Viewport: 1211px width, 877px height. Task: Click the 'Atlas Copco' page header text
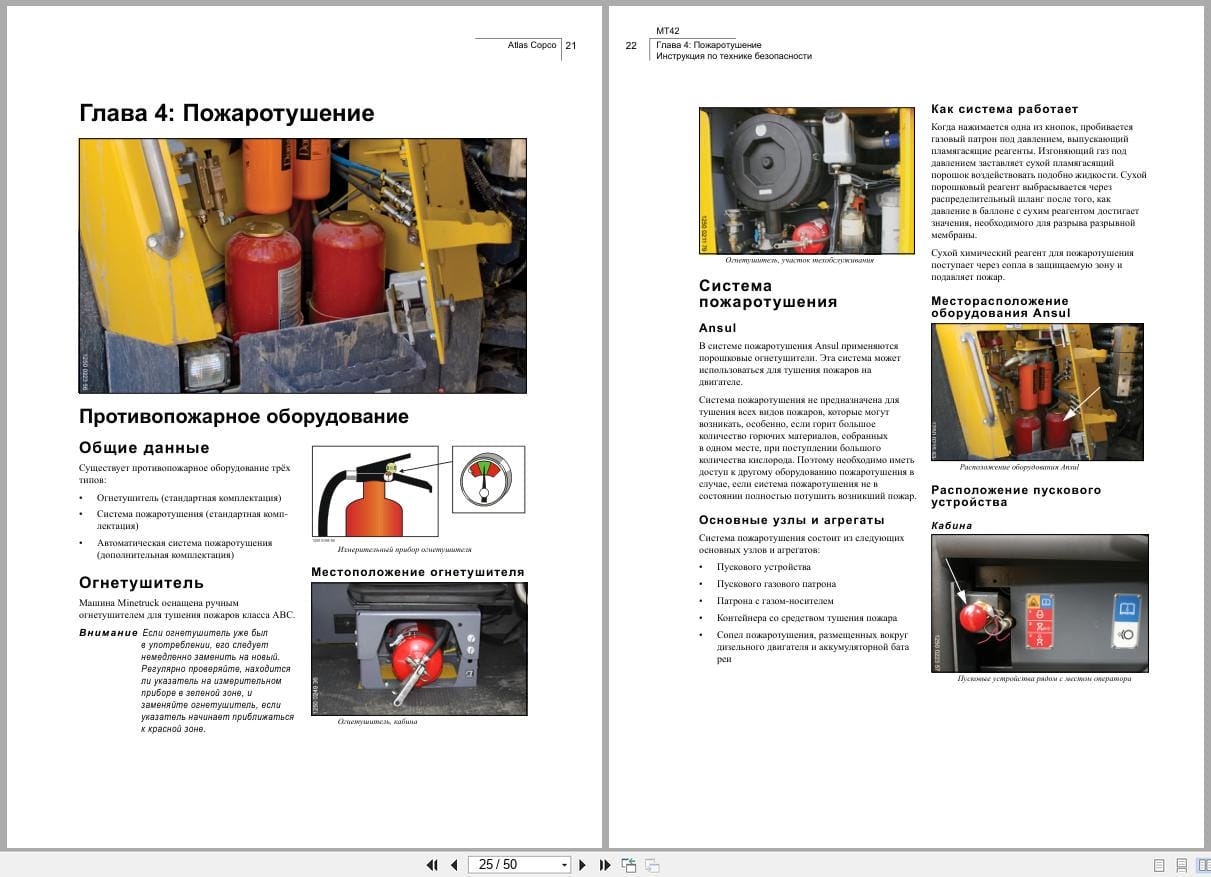[532, 45]
